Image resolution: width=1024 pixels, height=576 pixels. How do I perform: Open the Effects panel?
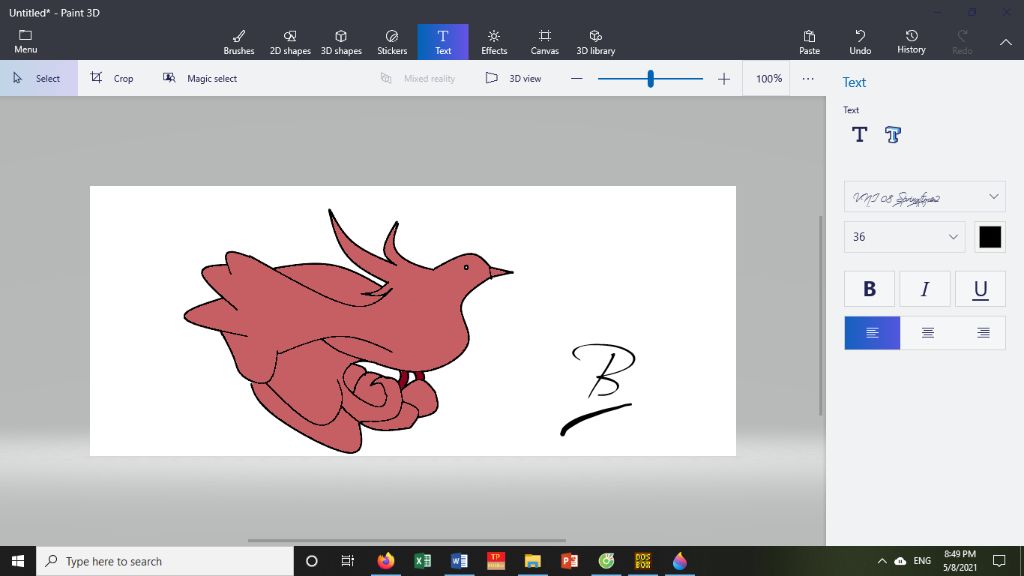[x=494, y=42]
